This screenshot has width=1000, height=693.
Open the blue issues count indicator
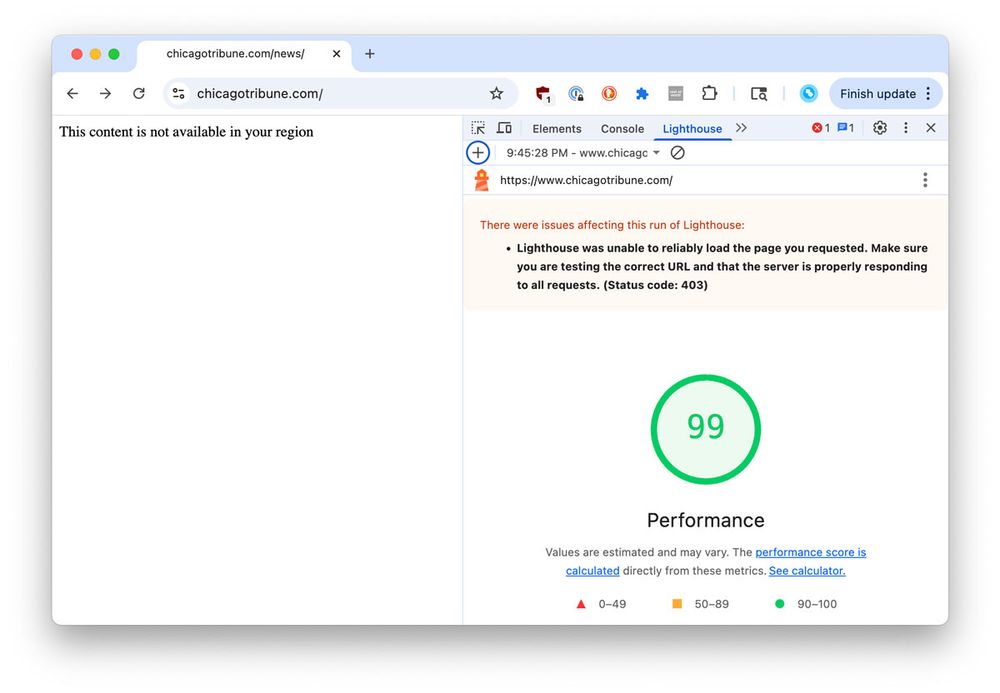coord(846,128)
